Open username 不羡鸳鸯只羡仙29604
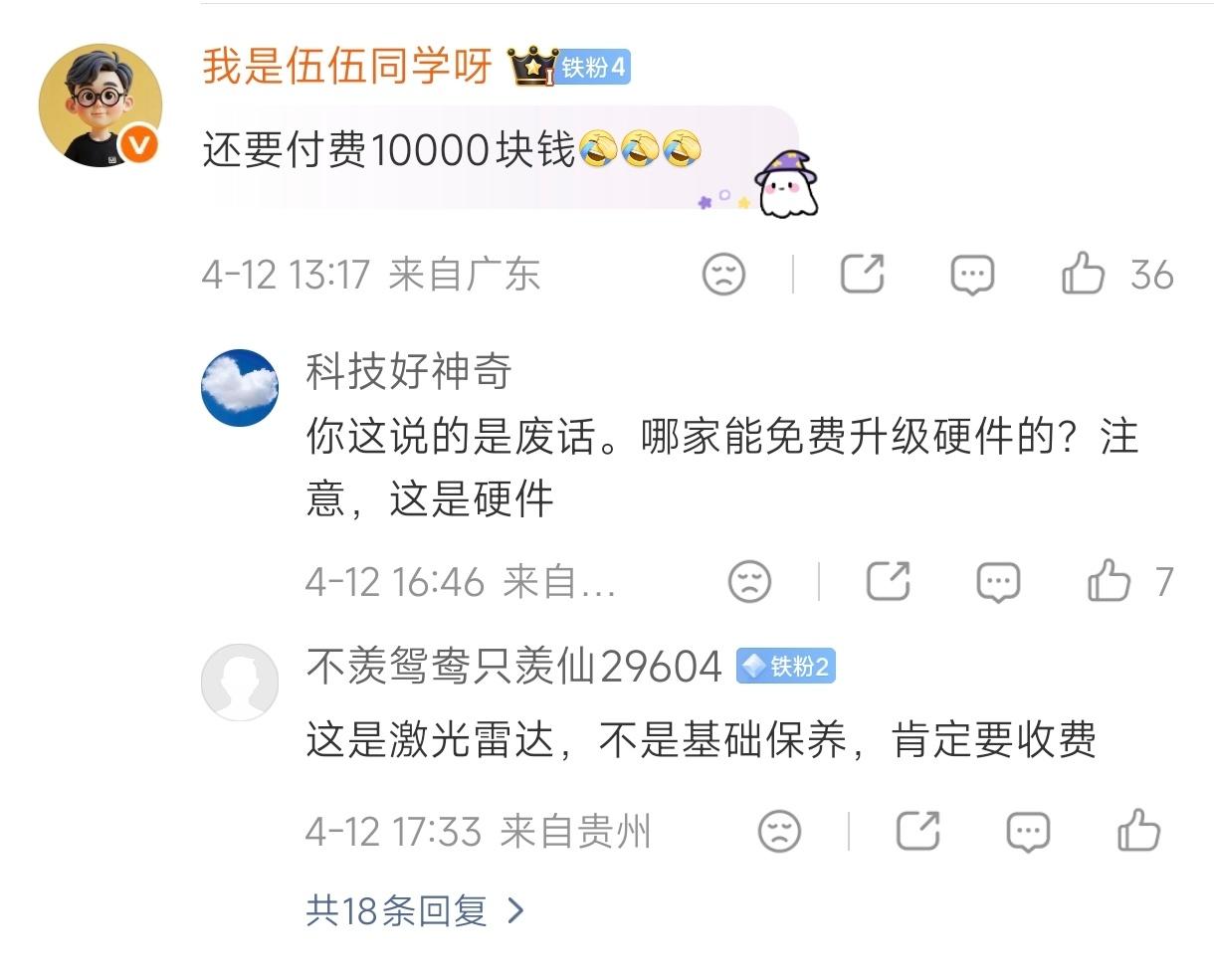 (x=513, y=666)
